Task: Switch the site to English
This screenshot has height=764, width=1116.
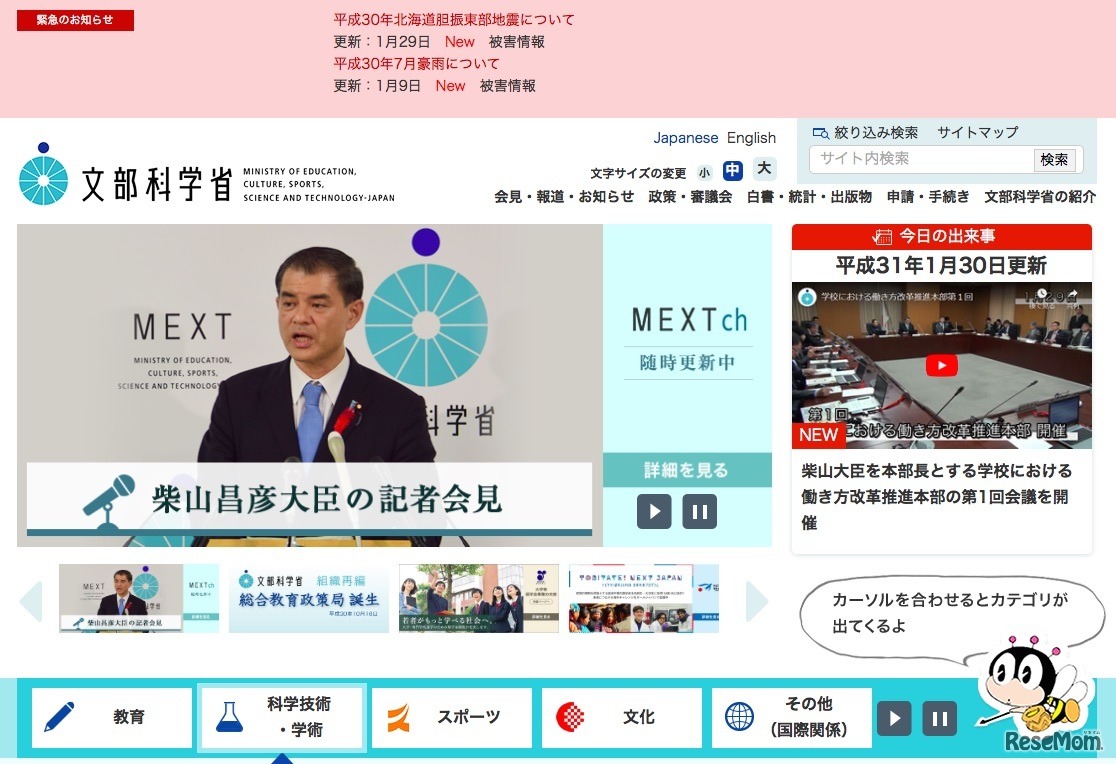Action: coord(751,137)
